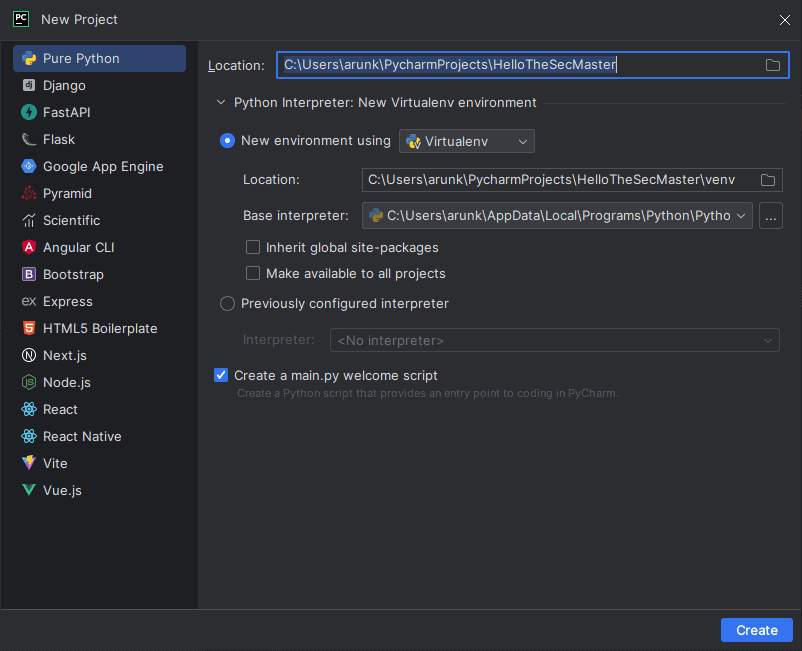This screenshot has width=802, height=651.
Task: Click the ellipsis button beside Base interpreter
Action: pos(770,216)
